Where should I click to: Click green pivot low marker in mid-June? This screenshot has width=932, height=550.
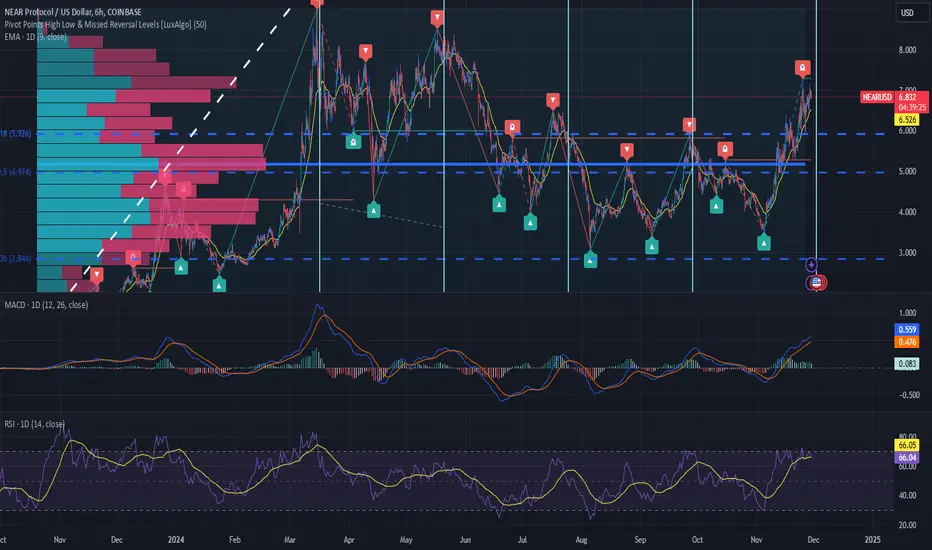[499, 204]
